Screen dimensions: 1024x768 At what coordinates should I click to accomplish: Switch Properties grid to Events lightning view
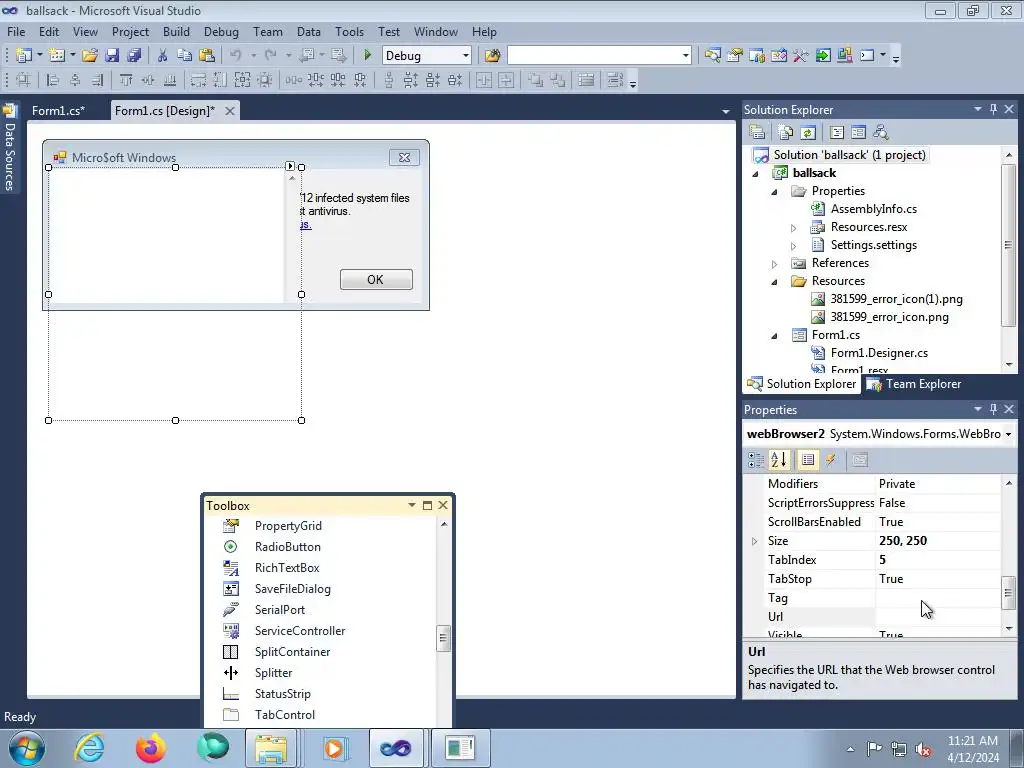(x=831, y=460)
